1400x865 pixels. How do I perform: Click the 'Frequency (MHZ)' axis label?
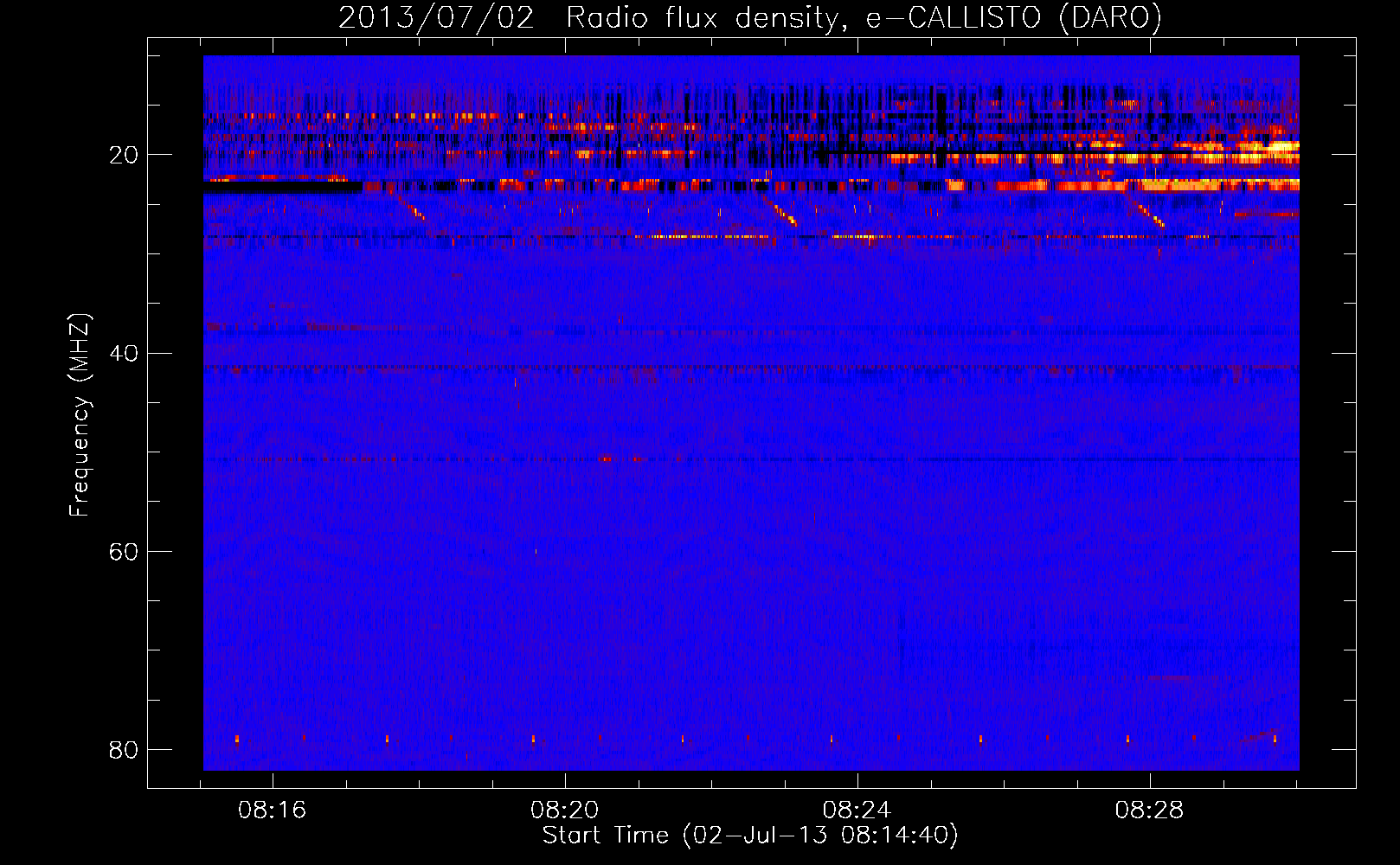point(80,415)
